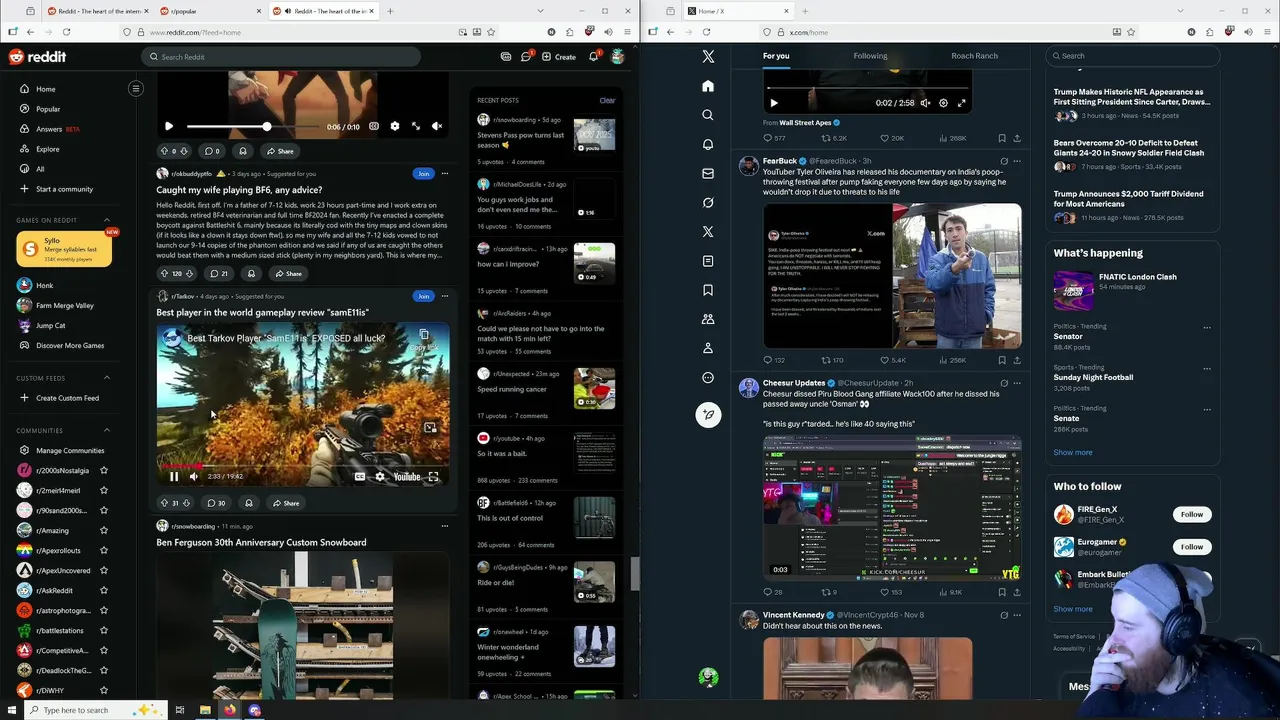Go to Popular in Reddit sidebar
The width and height of the screenshot is (1280, 720).
coord(48,109)
